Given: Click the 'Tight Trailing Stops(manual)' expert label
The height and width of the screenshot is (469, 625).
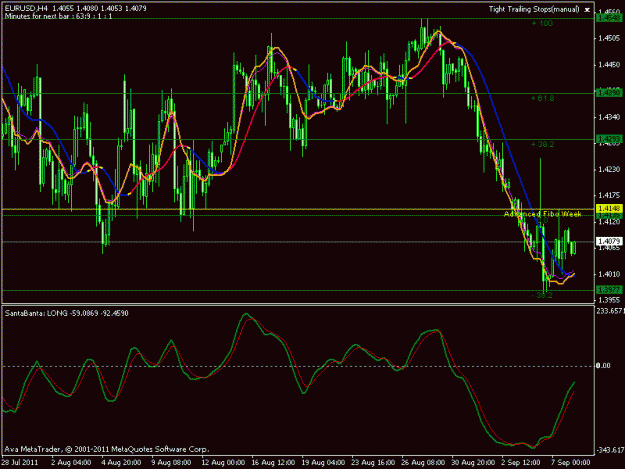Looking at the screenshot, I should [x=534, y=9].
